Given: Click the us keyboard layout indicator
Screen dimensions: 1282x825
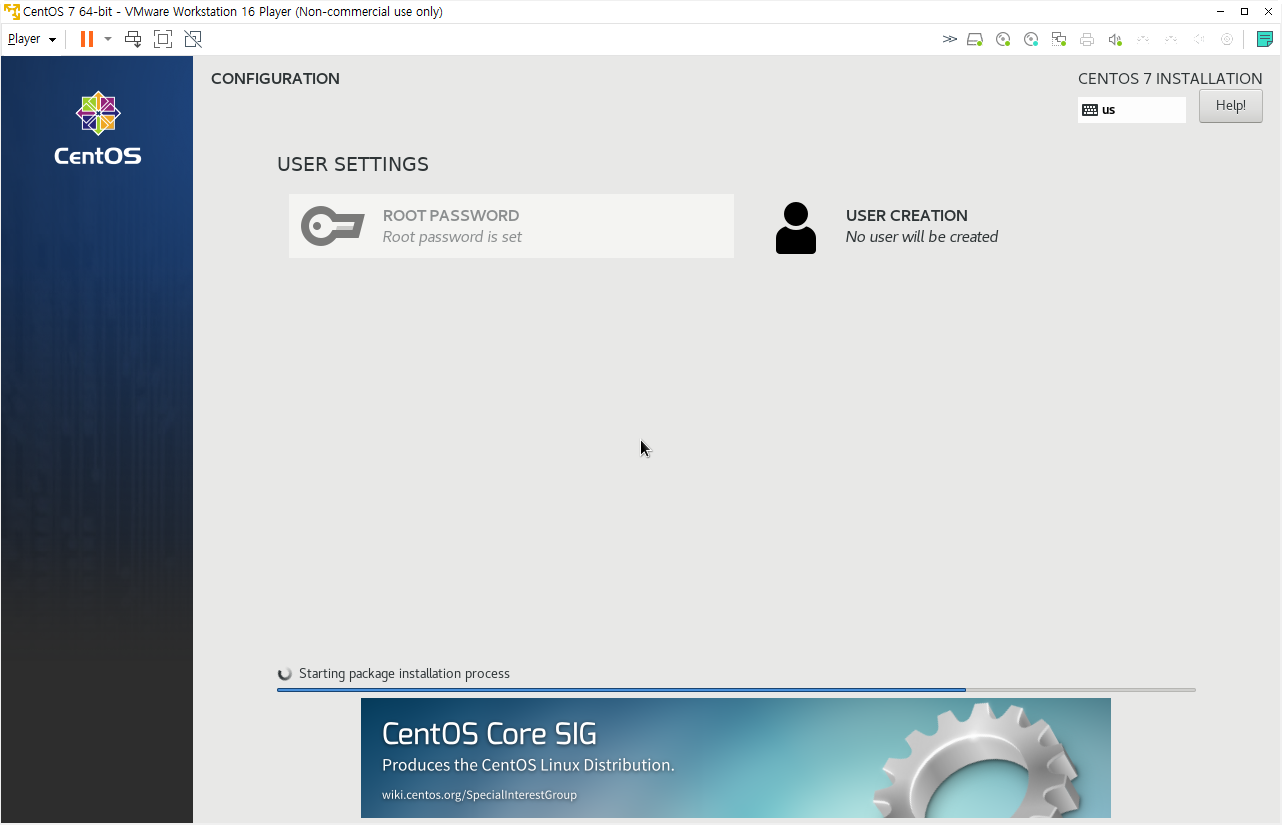Looking at the screenshot, I should (x=1132, y=110).
